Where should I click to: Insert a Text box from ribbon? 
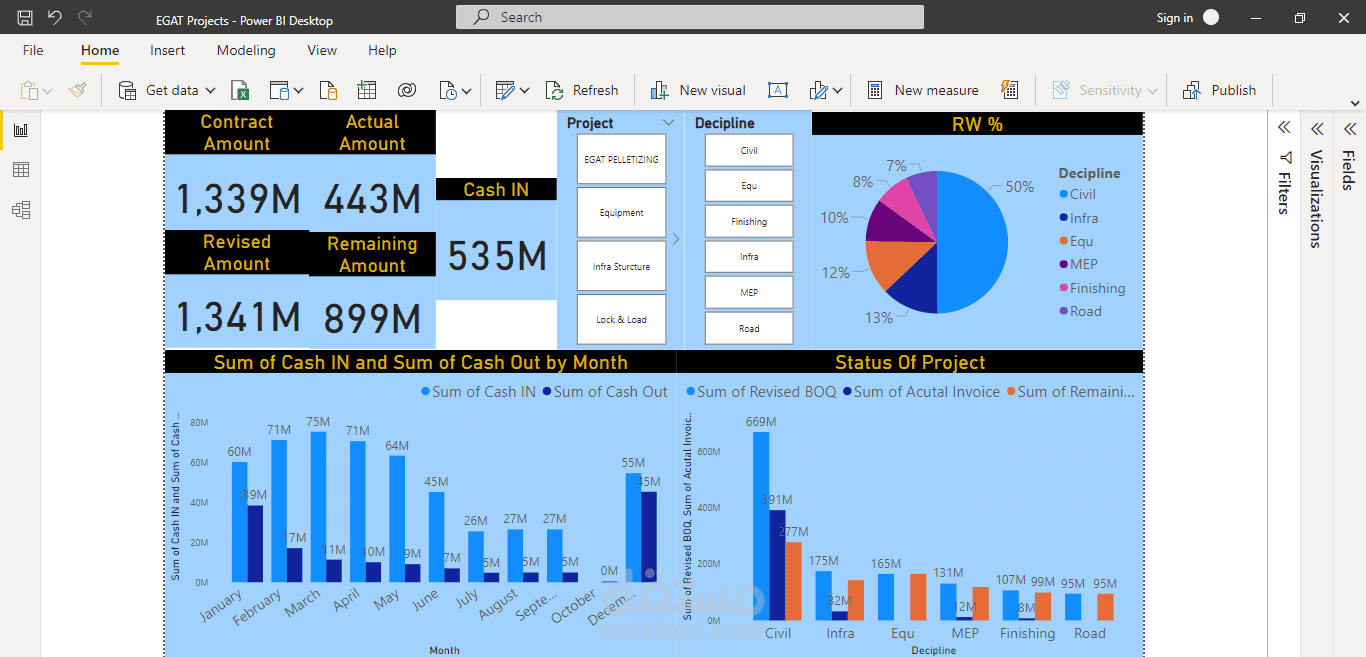click(x=777, y=90)
